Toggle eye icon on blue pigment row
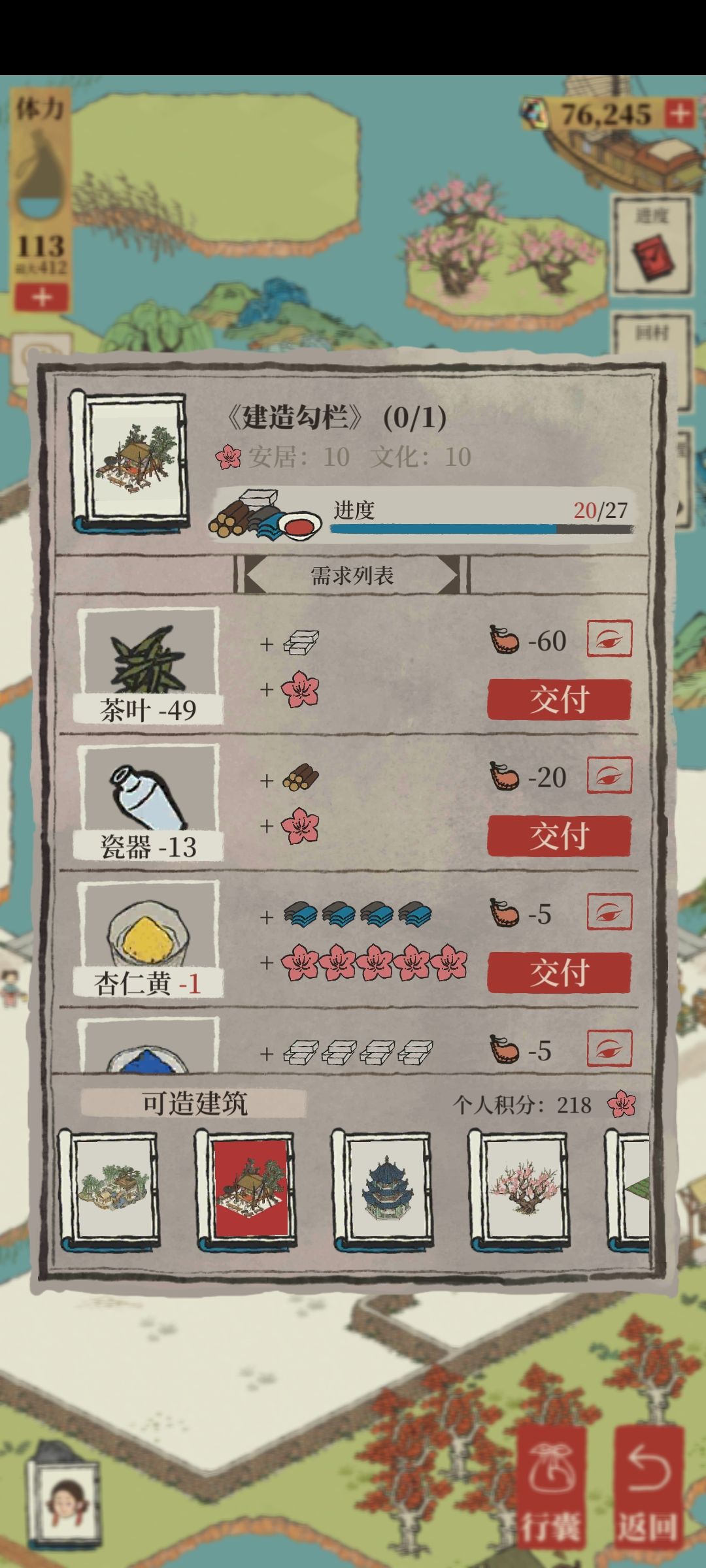 [609, 1049]
